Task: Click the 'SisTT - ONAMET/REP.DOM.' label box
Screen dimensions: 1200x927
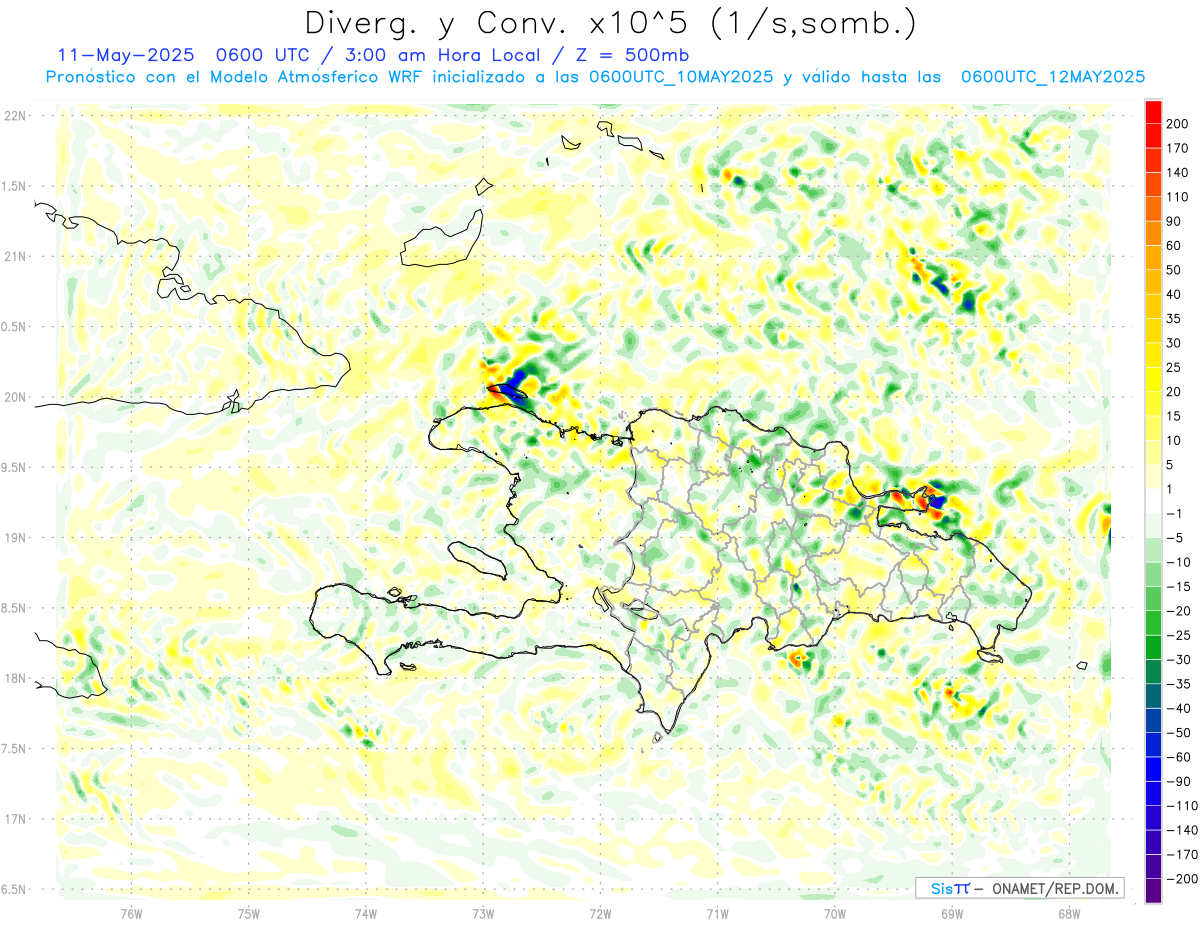Action: click(1019, 887)
